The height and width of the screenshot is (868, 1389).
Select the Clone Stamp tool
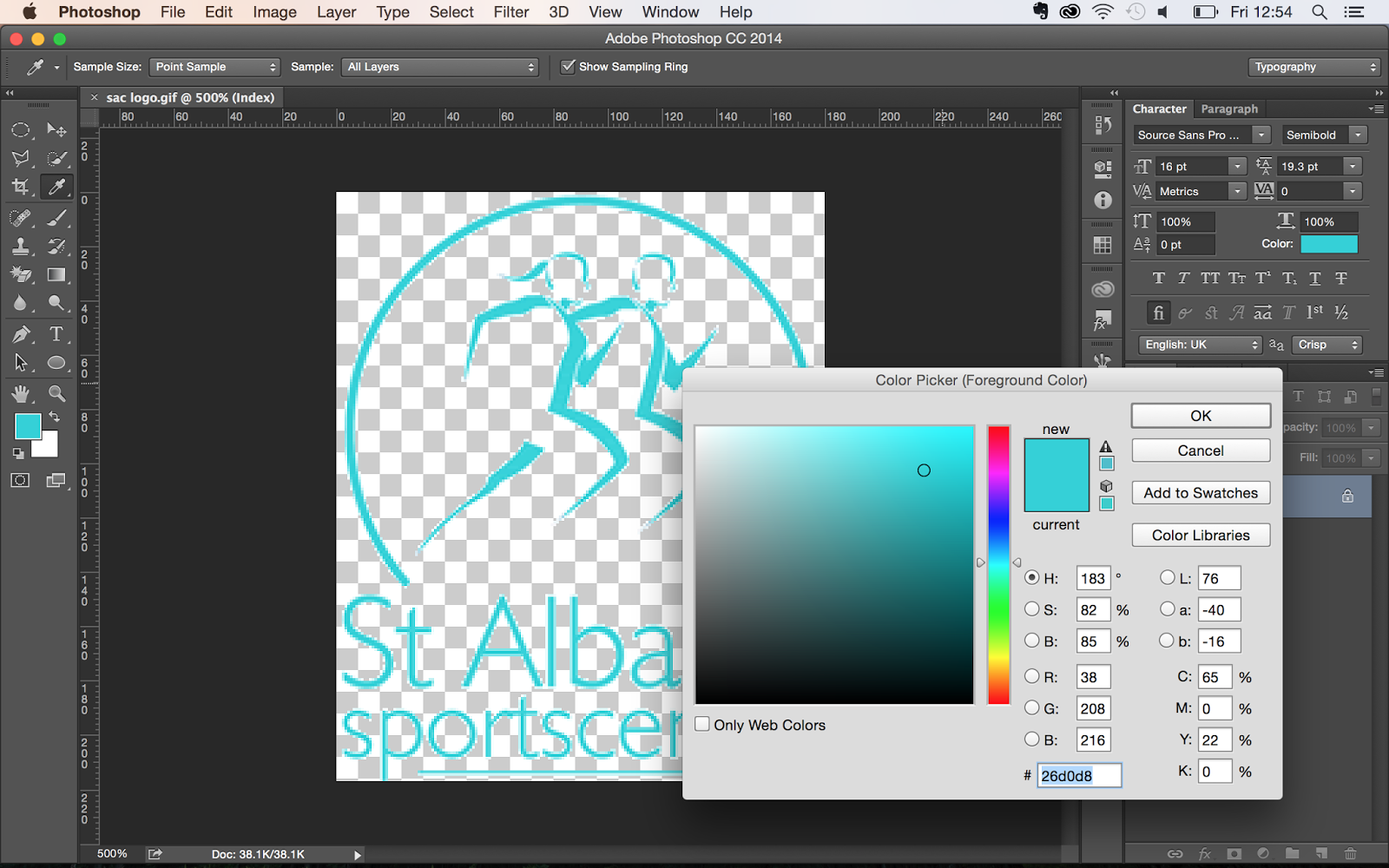pos(21,247)
